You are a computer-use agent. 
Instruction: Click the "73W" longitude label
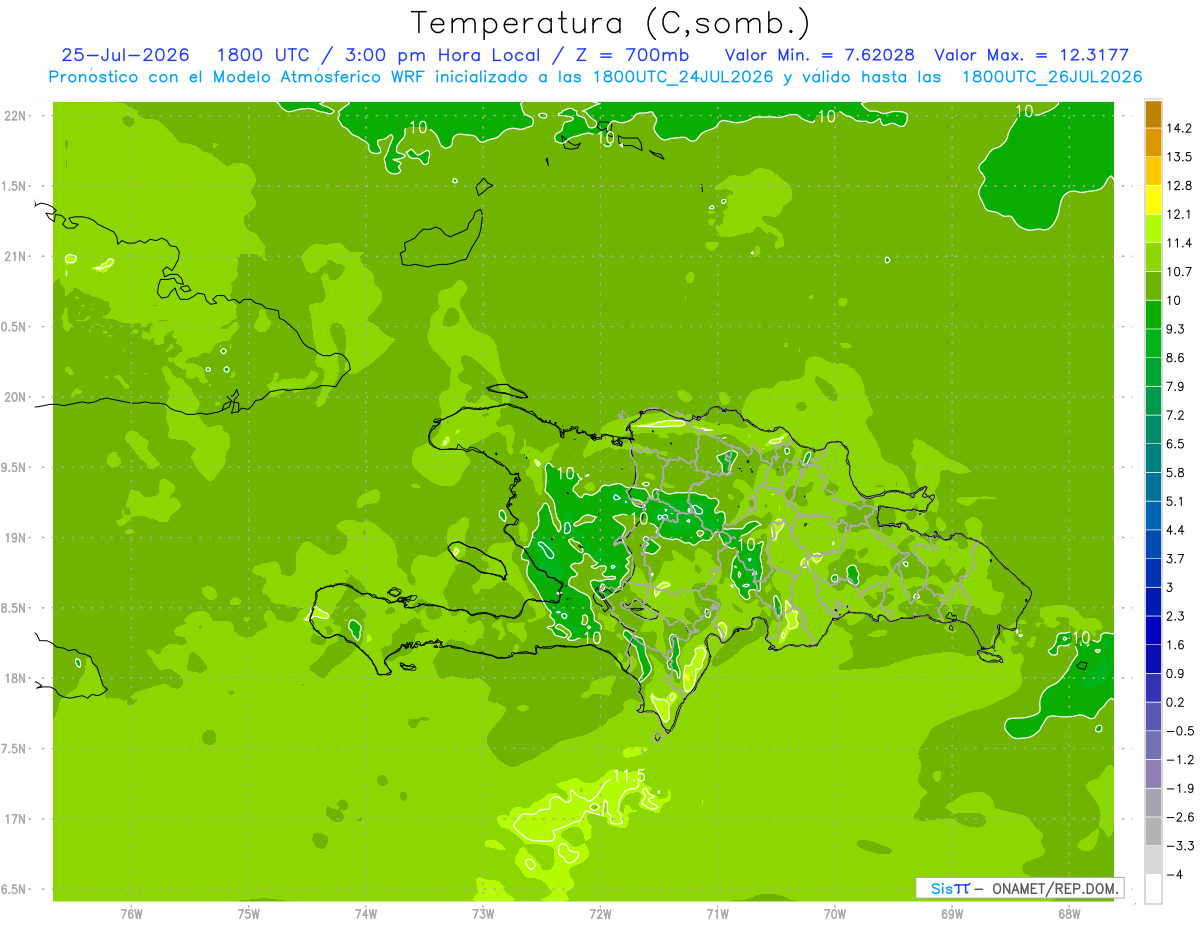pyautogui.click(x=483, y=912)
